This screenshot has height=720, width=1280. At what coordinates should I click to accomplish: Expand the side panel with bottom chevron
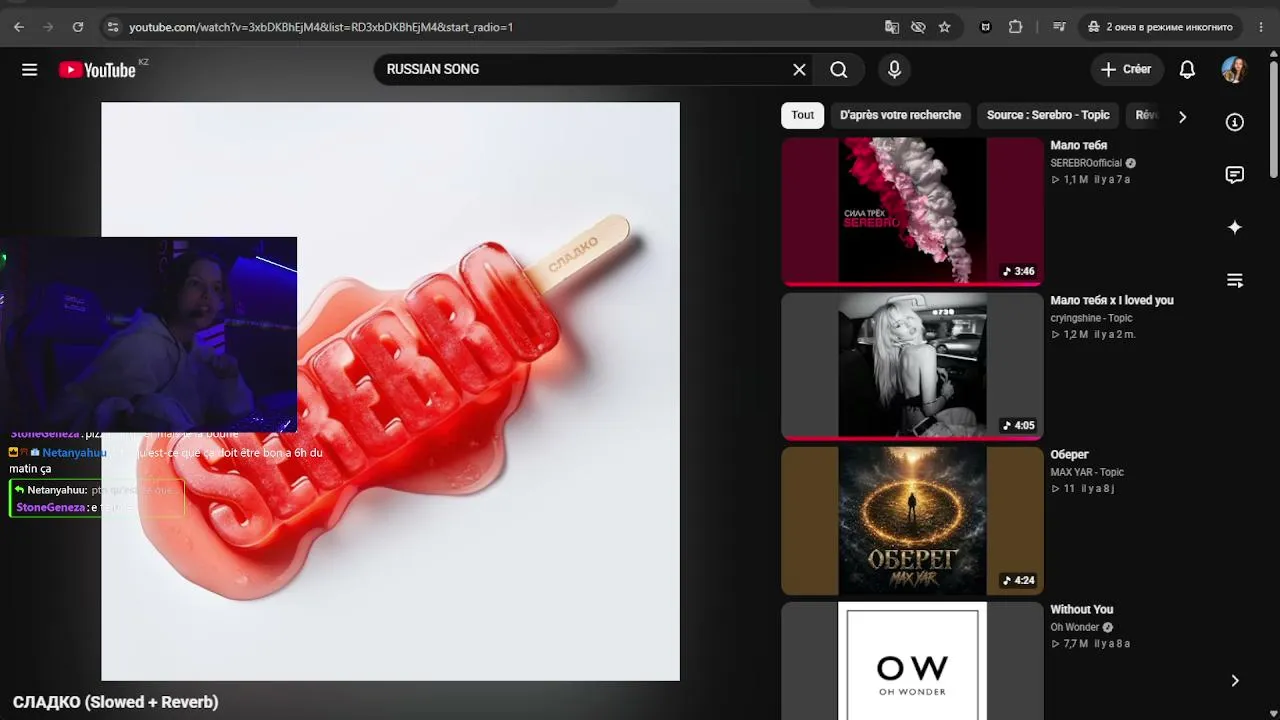(x=1235, y=681)
